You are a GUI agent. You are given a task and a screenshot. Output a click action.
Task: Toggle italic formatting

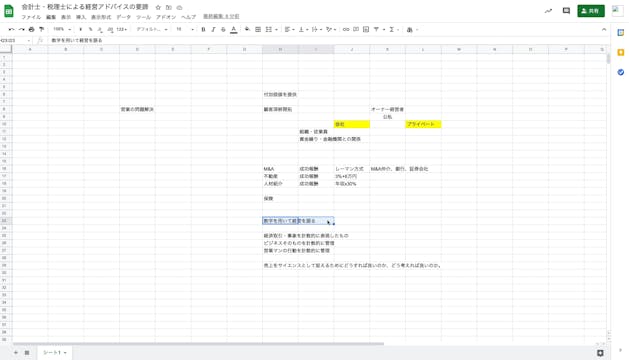[213, 29]
